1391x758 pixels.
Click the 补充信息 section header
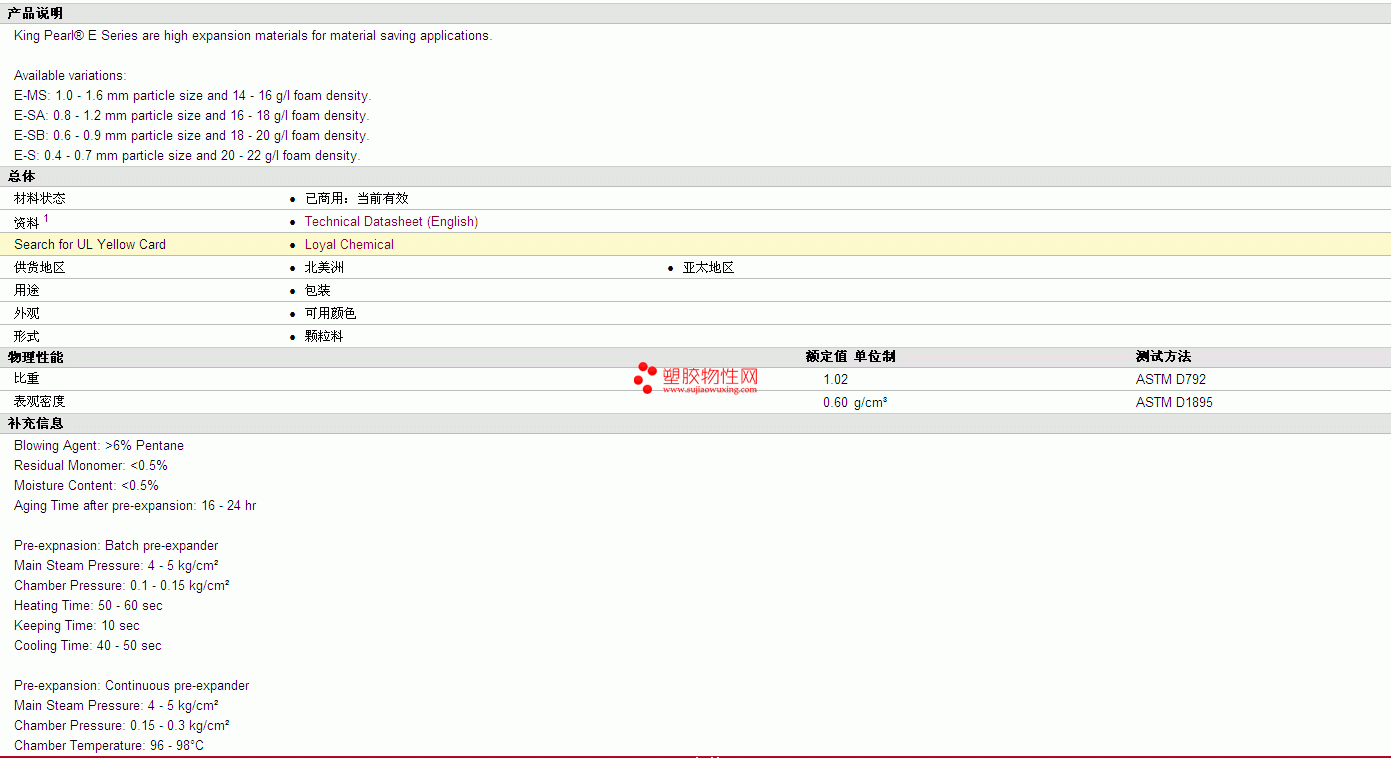[35, 423]
